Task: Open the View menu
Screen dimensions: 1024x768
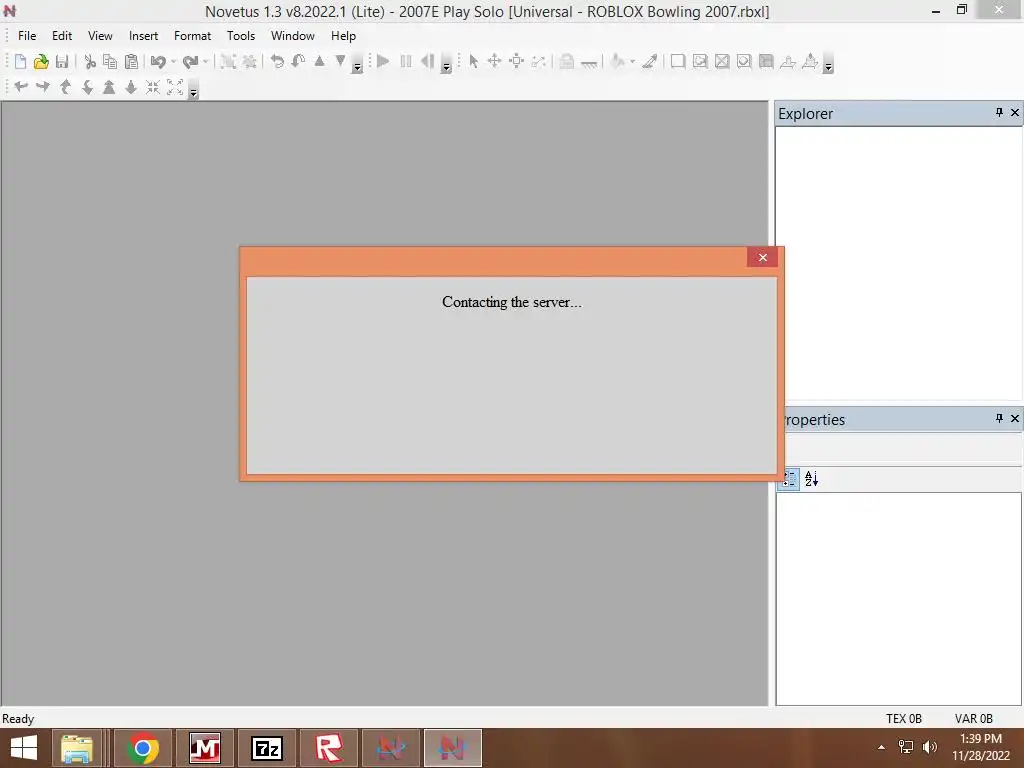Action: [x=100, y=36]
